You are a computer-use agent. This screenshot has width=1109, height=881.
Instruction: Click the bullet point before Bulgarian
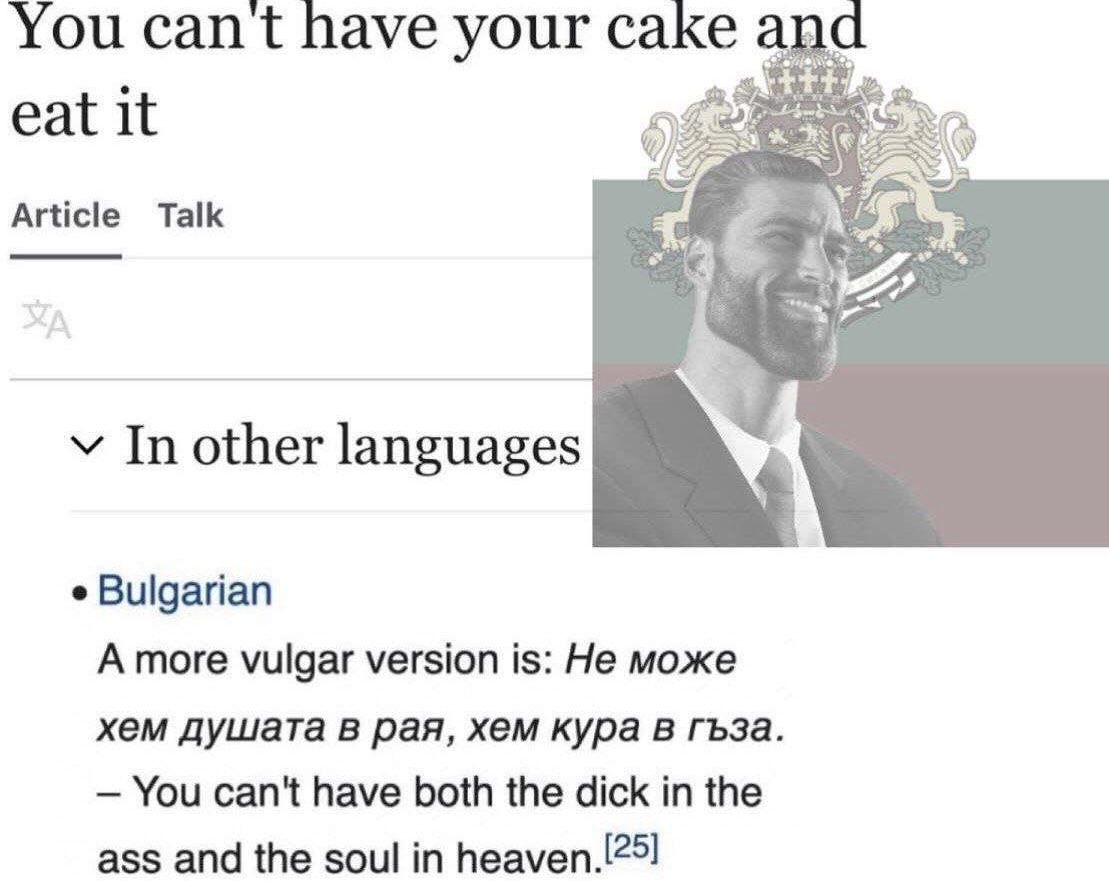80,594
